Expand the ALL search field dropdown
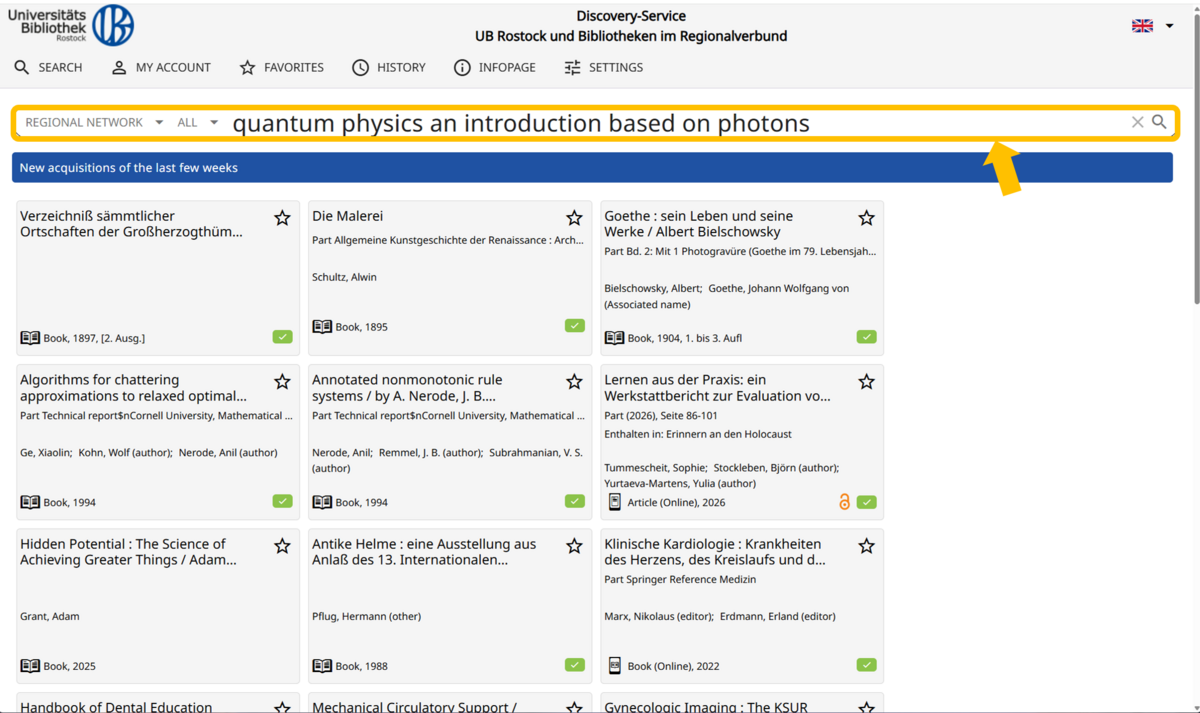 (197, 122)
